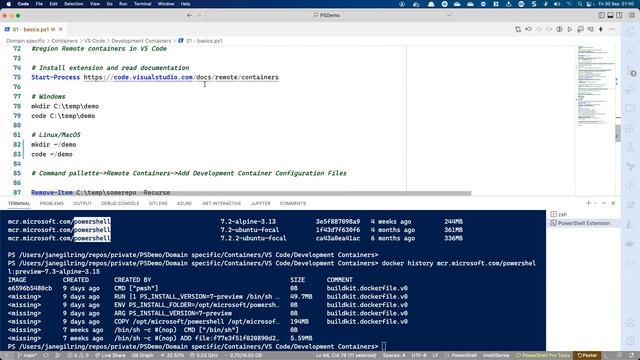Open the Apple menu
Screen dimensions: 640x360
[8, 4]
